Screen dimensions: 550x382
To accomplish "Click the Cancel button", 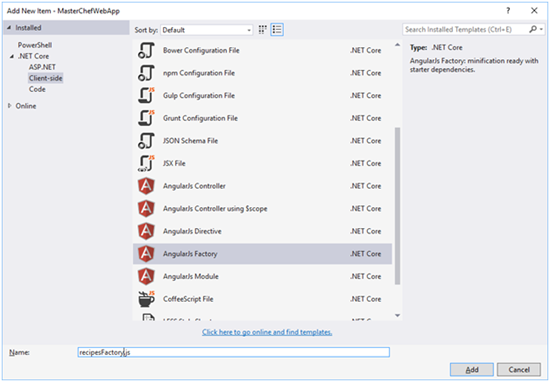I will click(x=519, y=369).
